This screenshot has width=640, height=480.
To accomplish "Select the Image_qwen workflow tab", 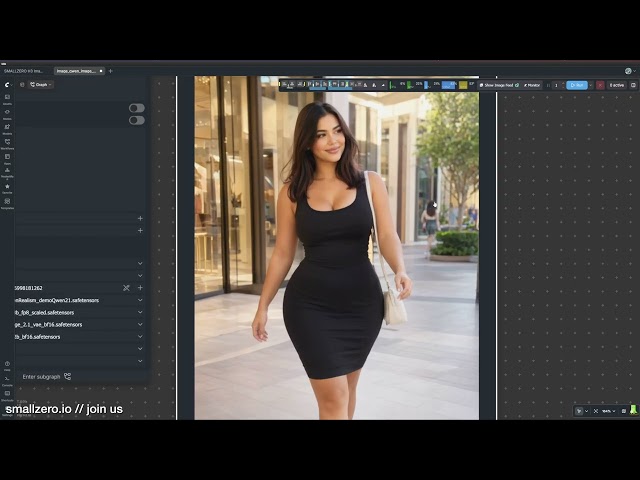I will tap(79, 71).
